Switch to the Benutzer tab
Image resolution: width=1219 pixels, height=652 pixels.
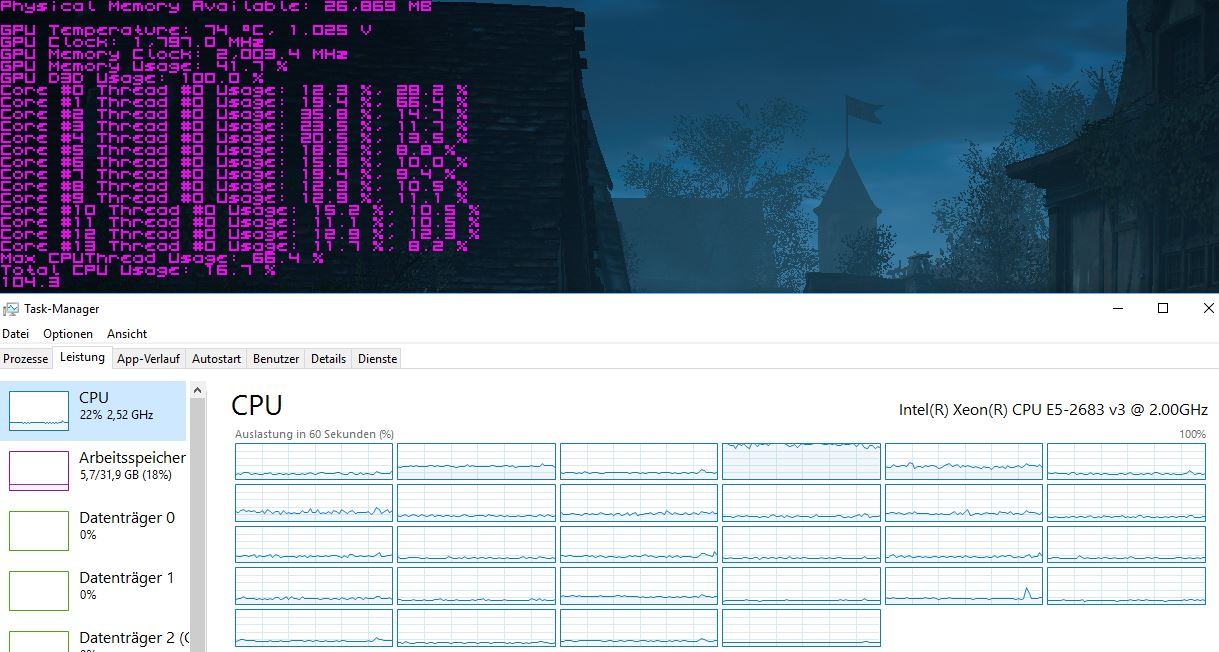click(x=276, y=359)
